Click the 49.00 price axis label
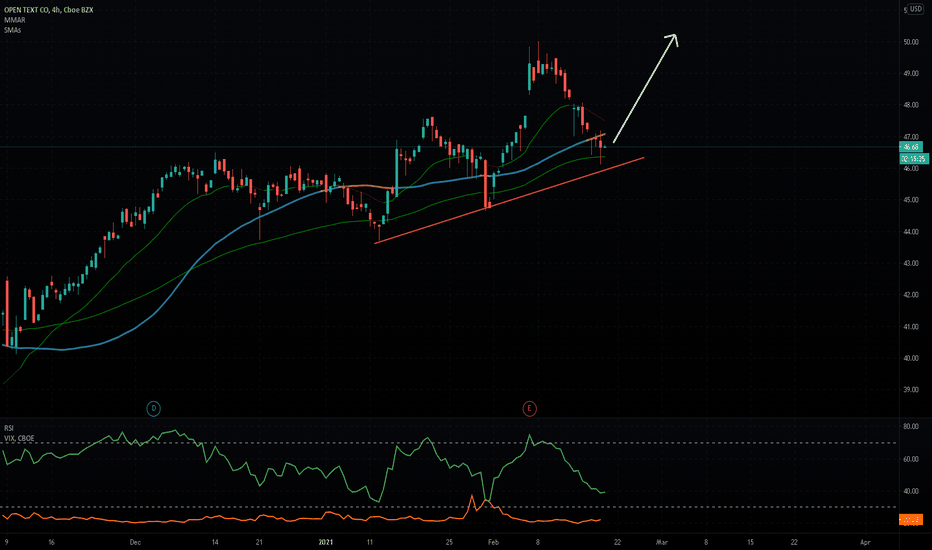The image size is (932, 550). (x=911, y=74)
